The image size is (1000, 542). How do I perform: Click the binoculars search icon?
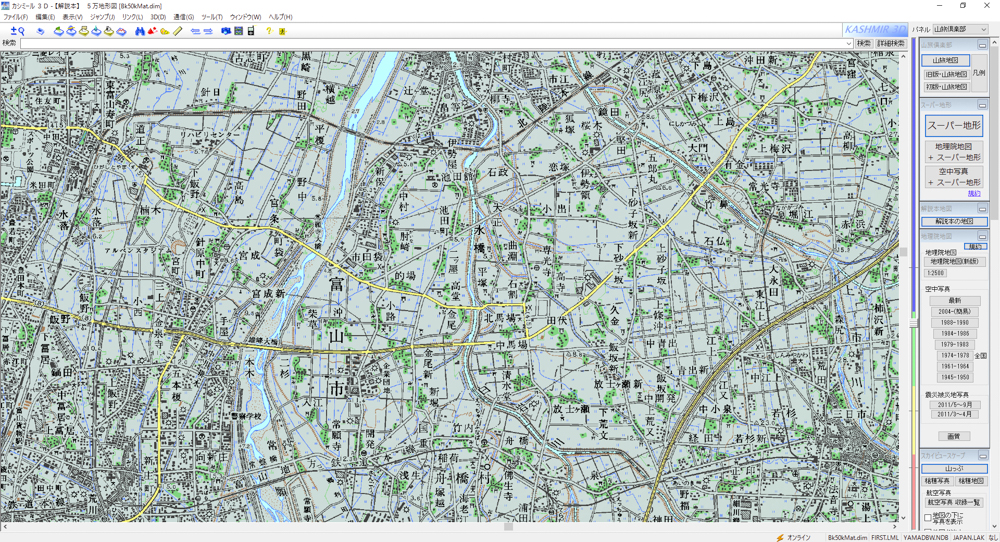140,31
